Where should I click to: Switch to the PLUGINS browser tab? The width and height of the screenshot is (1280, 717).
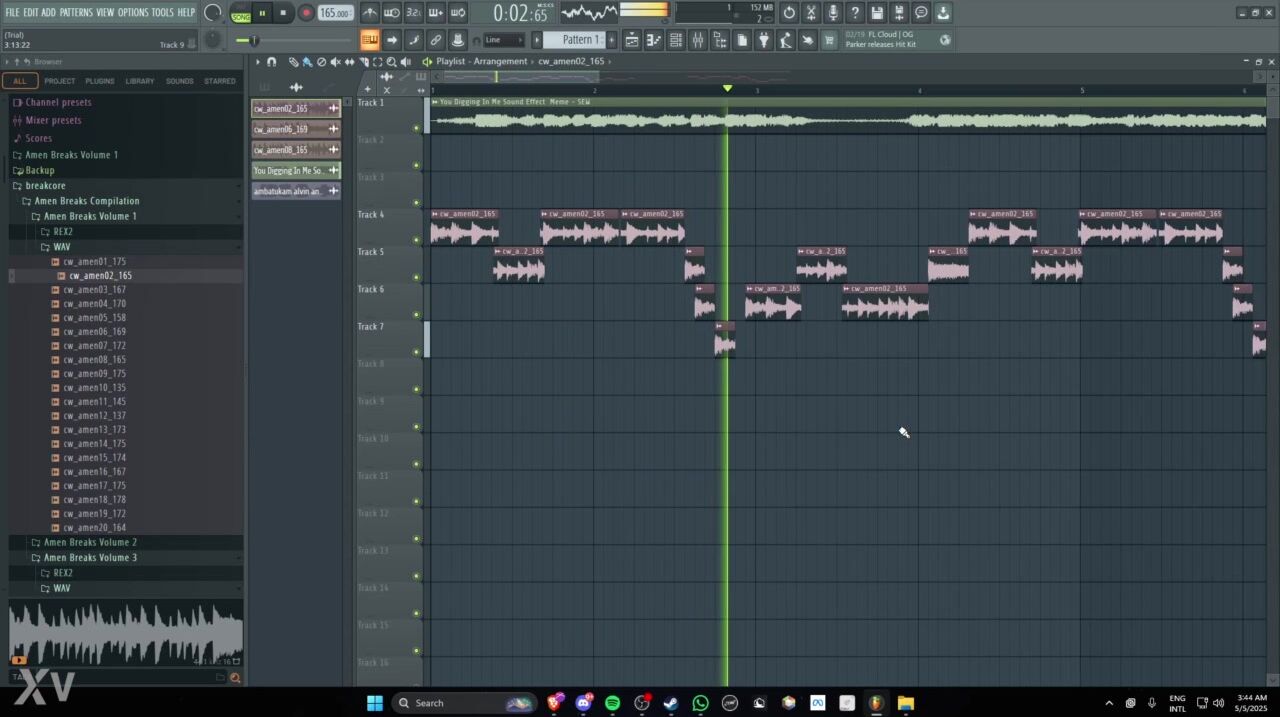(100, 81)
